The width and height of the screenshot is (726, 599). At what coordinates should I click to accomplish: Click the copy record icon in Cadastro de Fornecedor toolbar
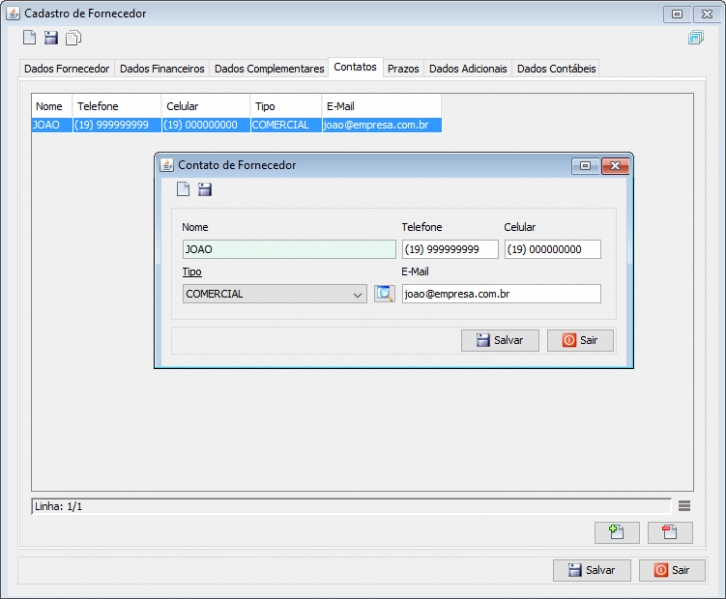[x=73, y=38]
